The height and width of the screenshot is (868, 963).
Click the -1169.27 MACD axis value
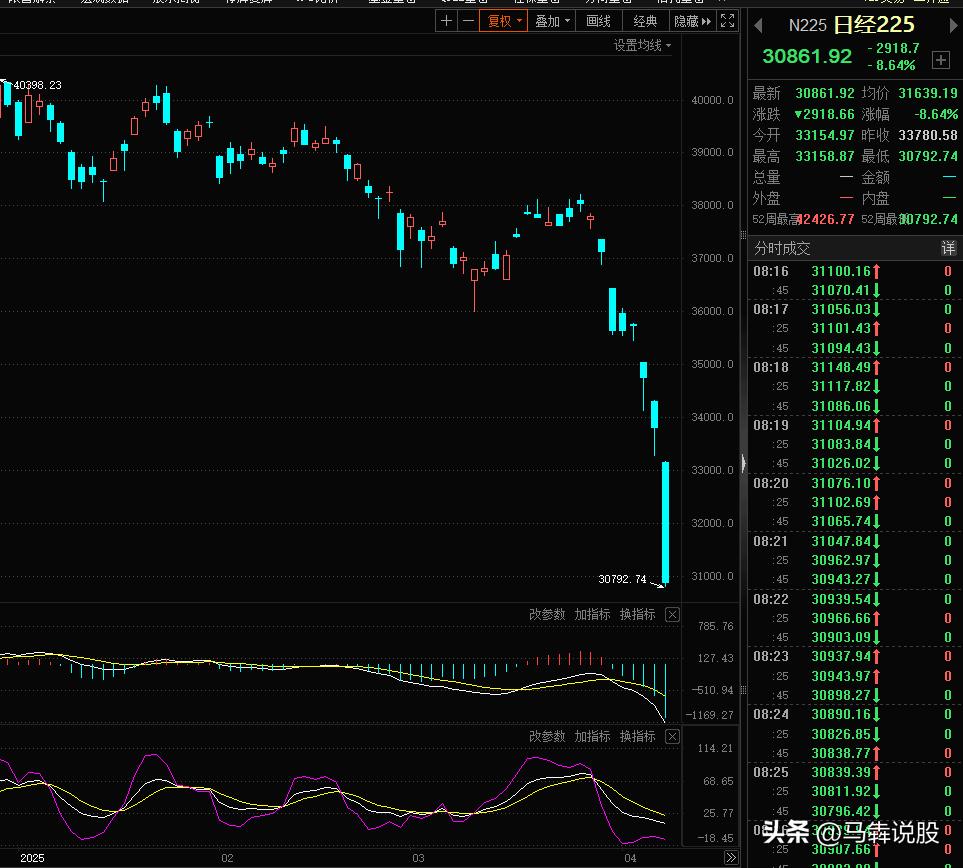[709, 715]
